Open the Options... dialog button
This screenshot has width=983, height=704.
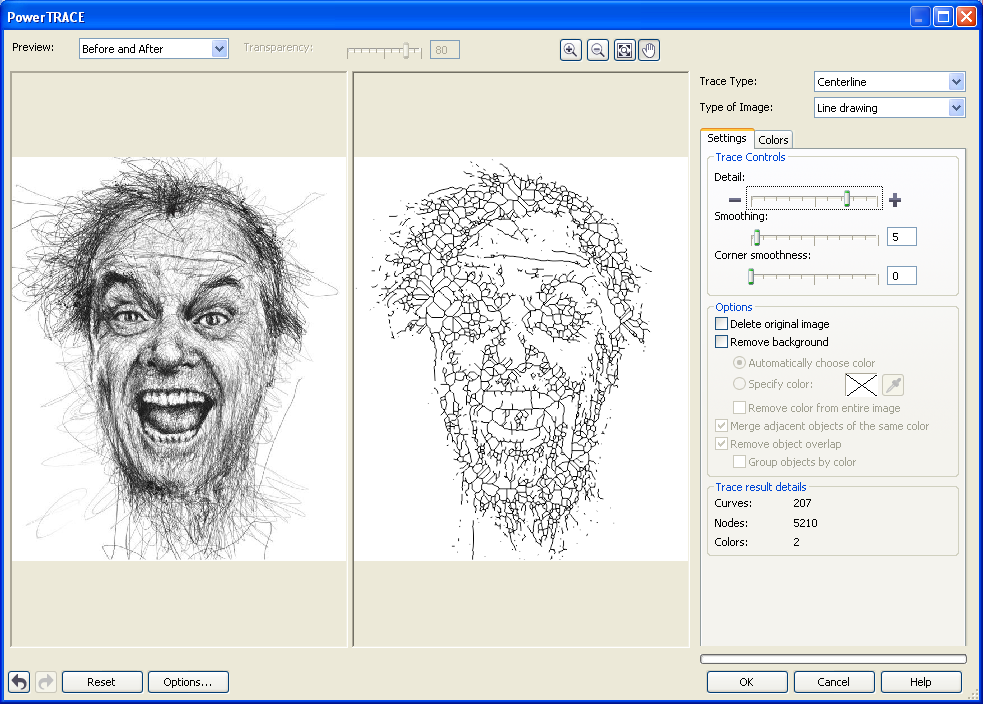pyautogui.click(x=188, y=682)
